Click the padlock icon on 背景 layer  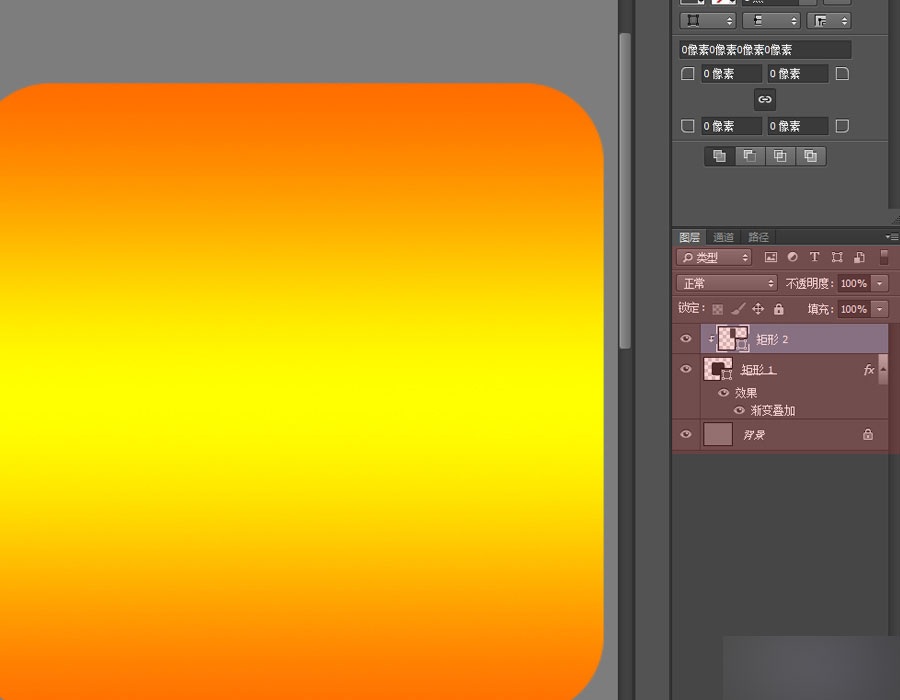[x=868, y=434]
